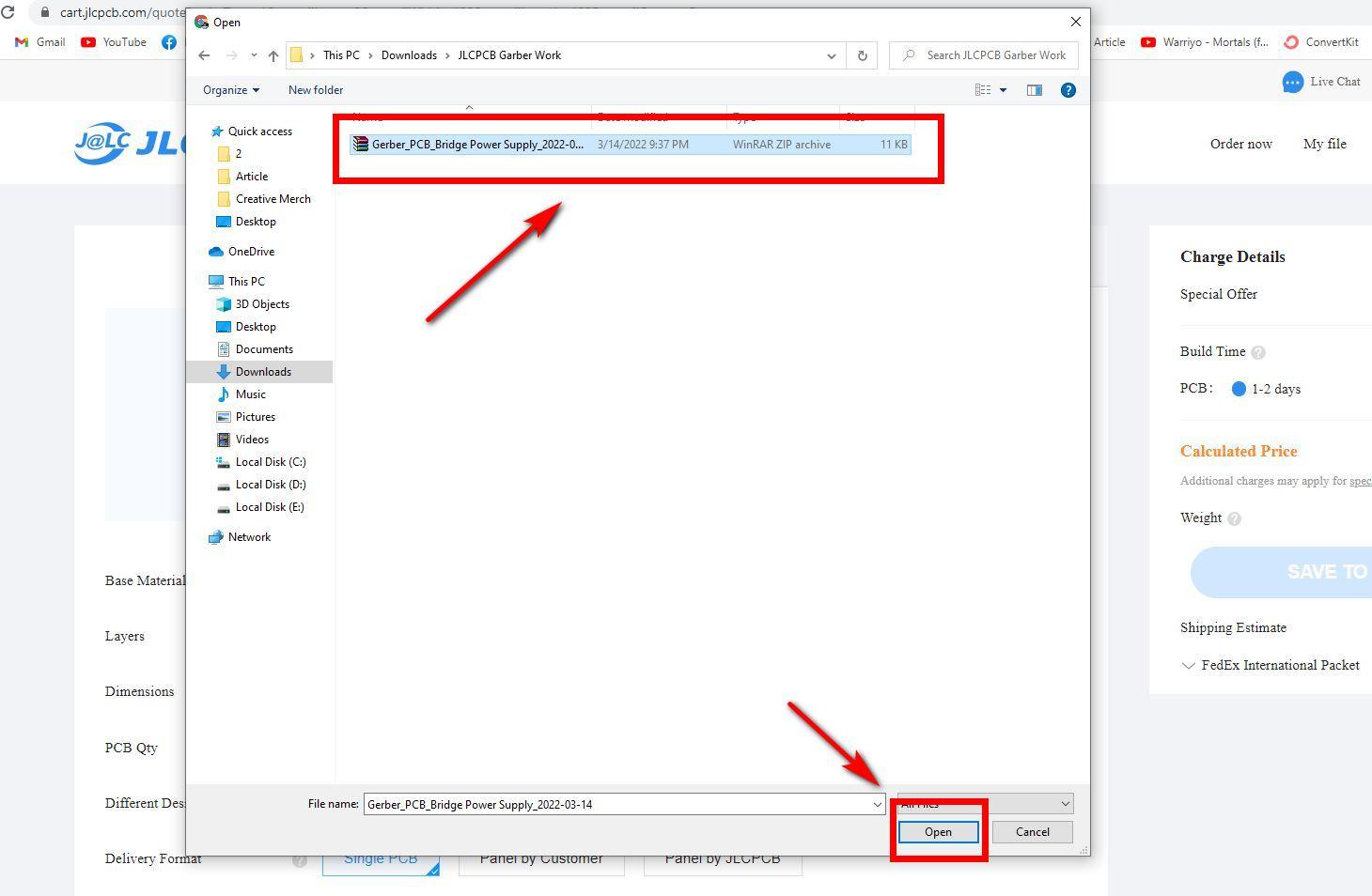Open the recent locations dropdown arrow
1372x896 pixels.
(x=254, y=55)
